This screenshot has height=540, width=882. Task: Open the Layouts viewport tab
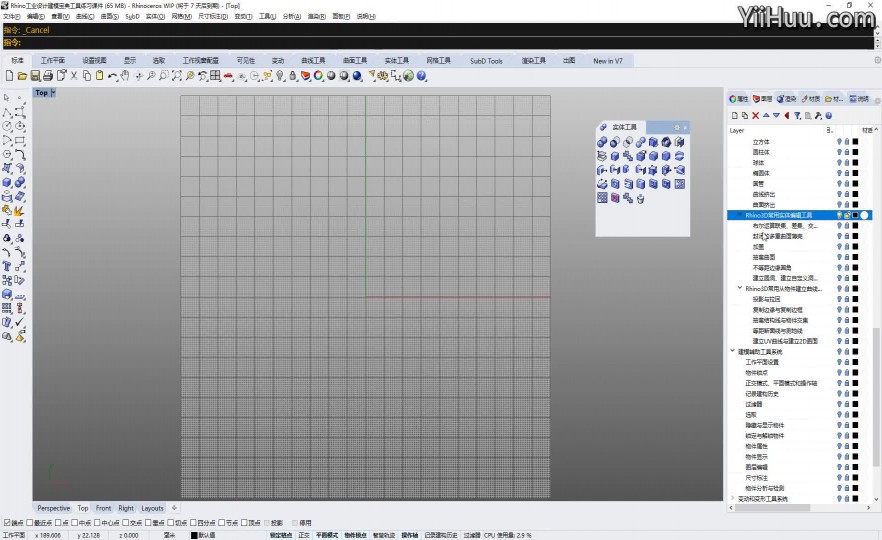152,508
